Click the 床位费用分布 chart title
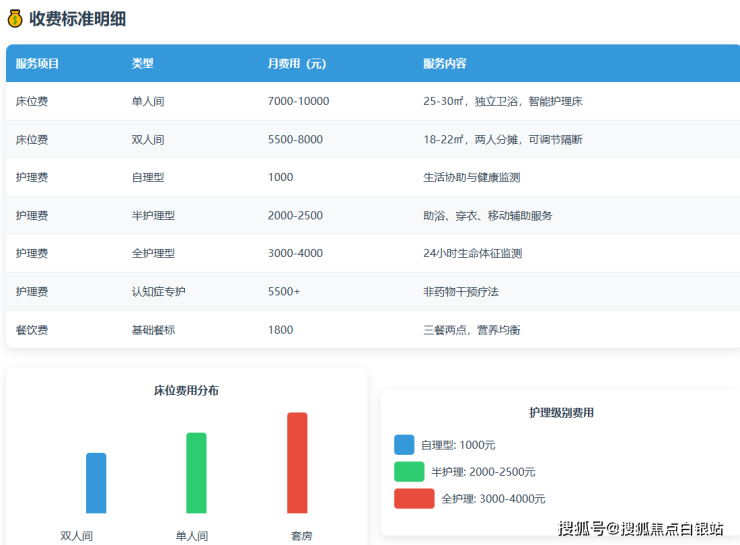This screenshot has width=740, height=545. 186,390
